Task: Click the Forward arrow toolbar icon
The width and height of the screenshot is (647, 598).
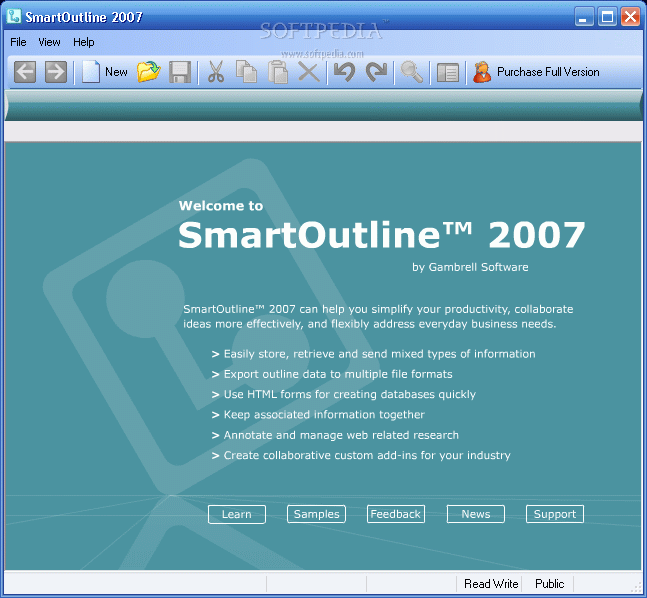Action: coord(56,72)
